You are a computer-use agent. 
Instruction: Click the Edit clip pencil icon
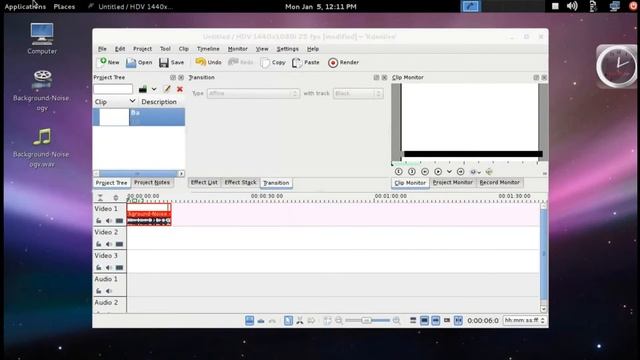[167, 89]
